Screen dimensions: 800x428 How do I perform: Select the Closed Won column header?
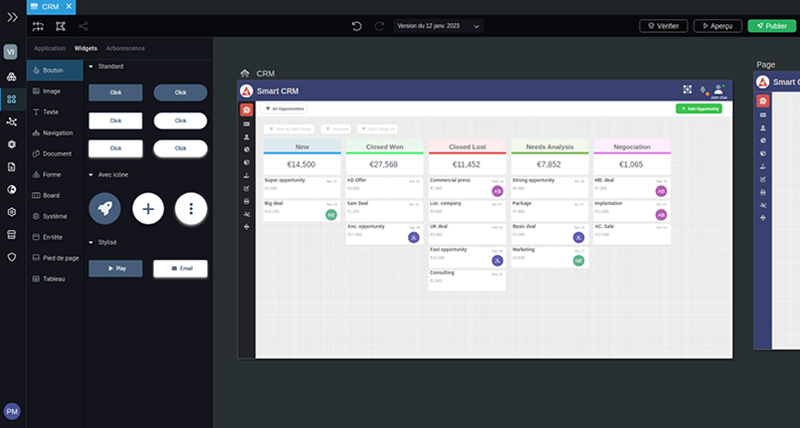385,146
